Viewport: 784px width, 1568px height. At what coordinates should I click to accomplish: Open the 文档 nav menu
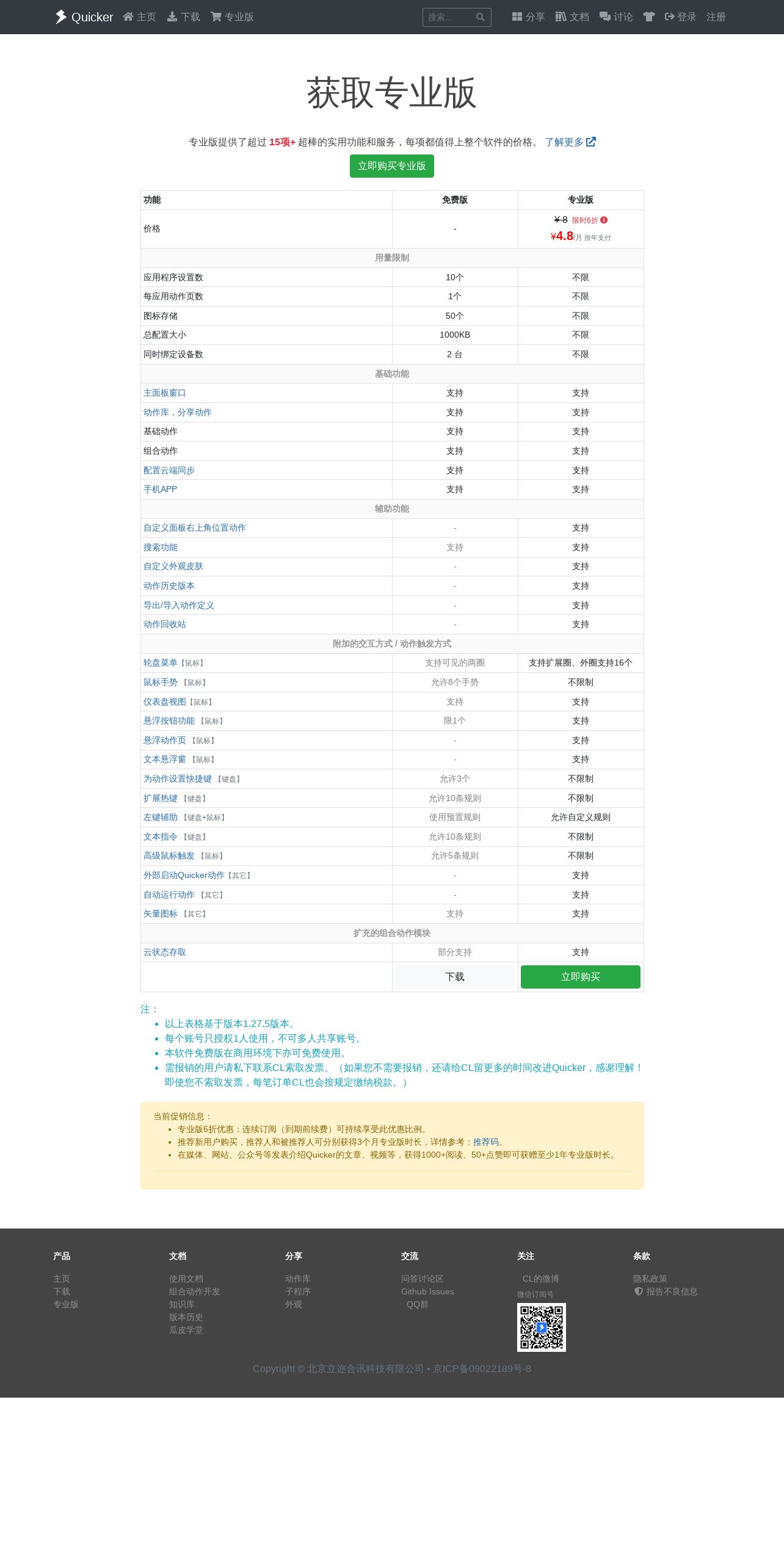tap(572, 17)
